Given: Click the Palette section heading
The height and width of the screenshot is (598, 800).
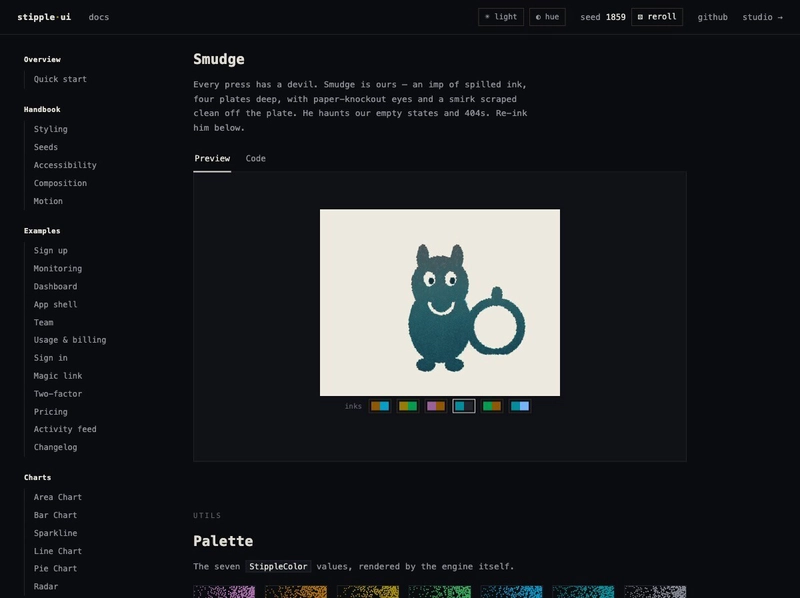Looking at the screenshot, I should click(x=223, y=541).
